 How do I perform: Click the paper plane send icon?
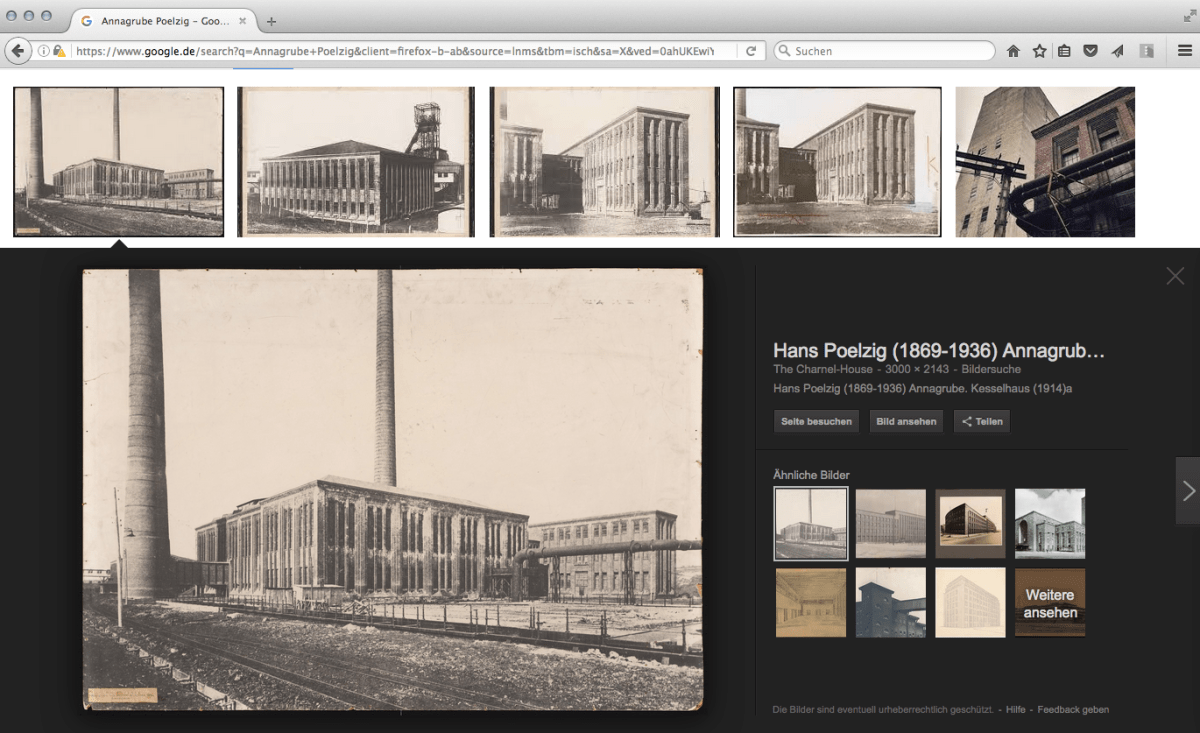click(1117, 51)
